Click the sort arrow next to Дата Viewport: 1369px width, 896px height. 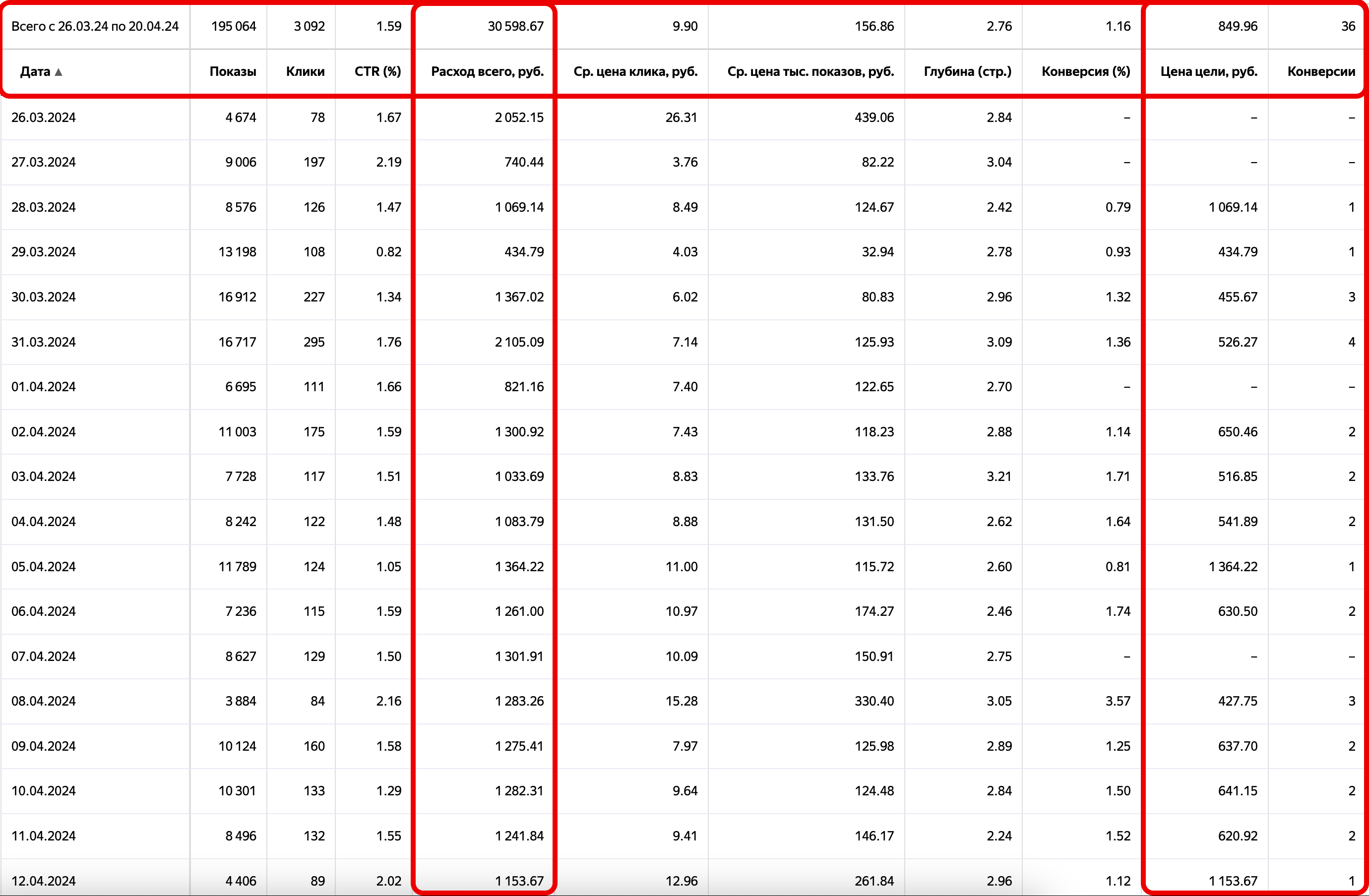tap(58, 72)
